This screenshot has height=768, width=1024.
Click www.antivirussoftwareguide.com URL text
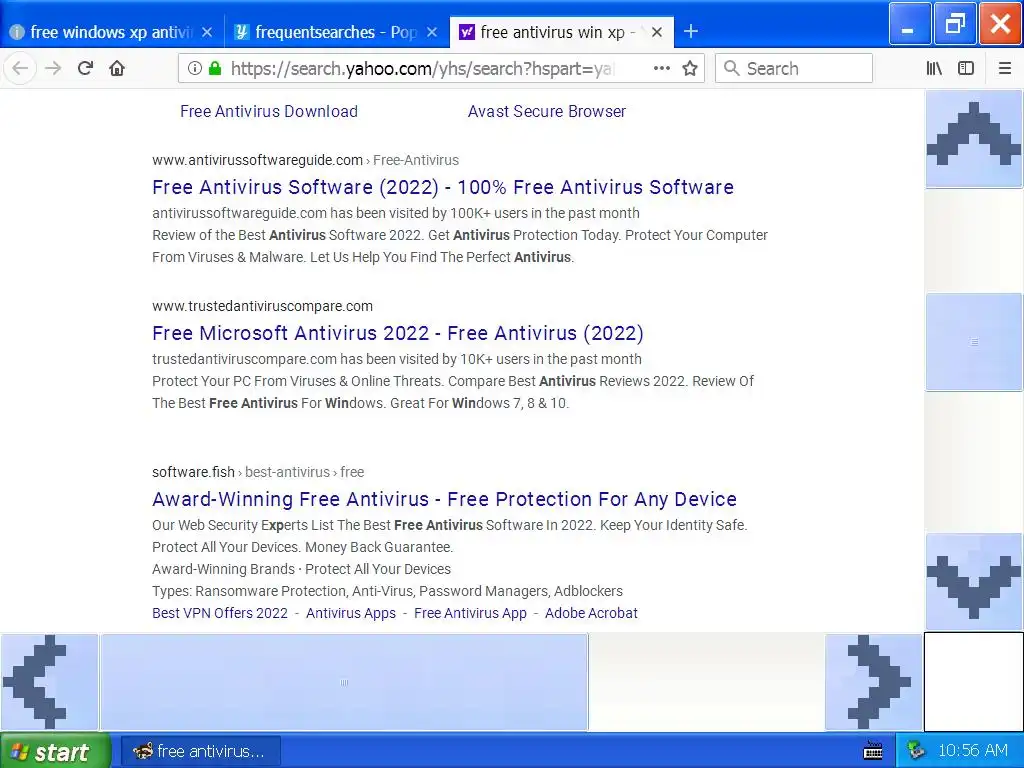coord(257,160)
